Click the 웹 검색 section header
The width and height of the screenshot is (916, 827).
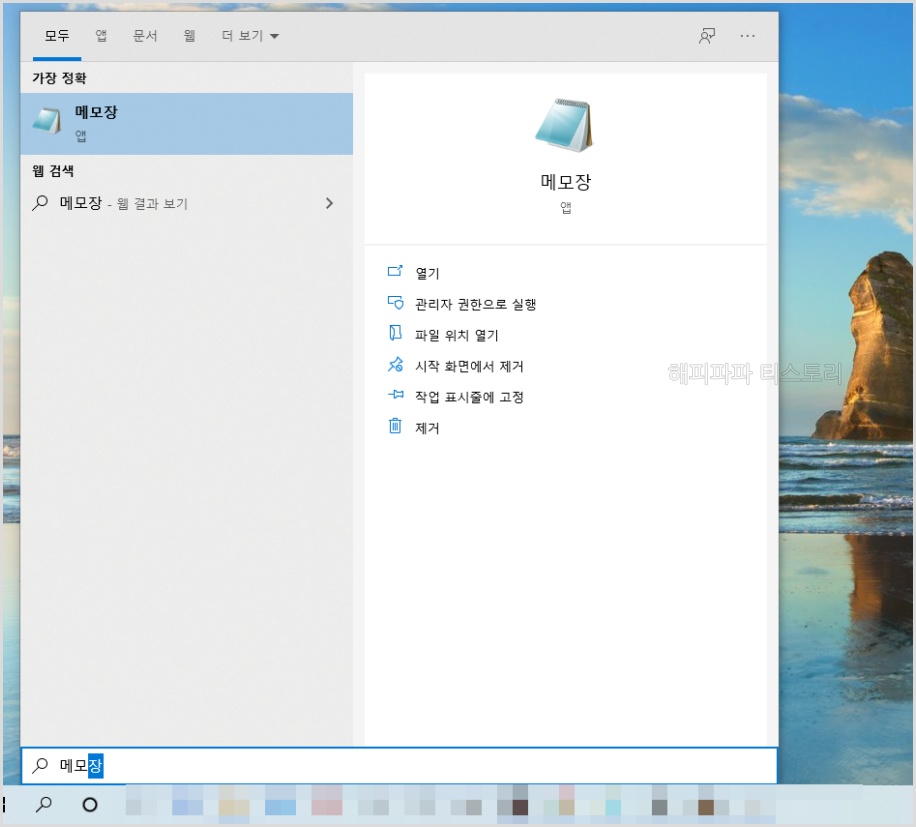(x=53, y=171)
